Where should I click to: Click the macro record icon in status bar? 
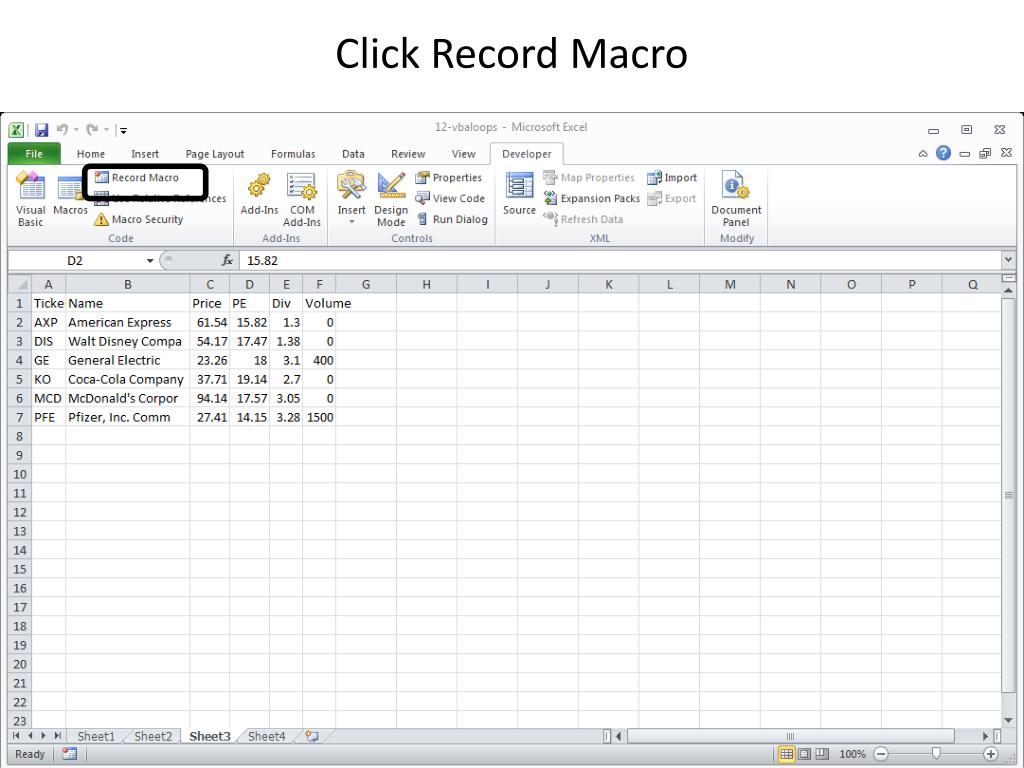(69, 754)
